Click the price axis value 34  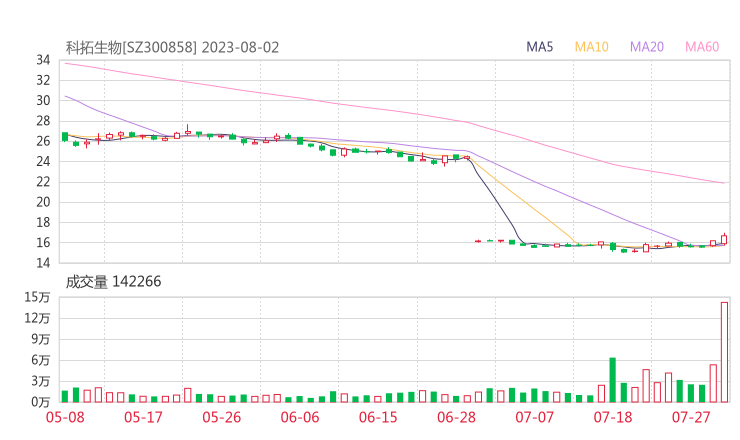tap(43, 60)
